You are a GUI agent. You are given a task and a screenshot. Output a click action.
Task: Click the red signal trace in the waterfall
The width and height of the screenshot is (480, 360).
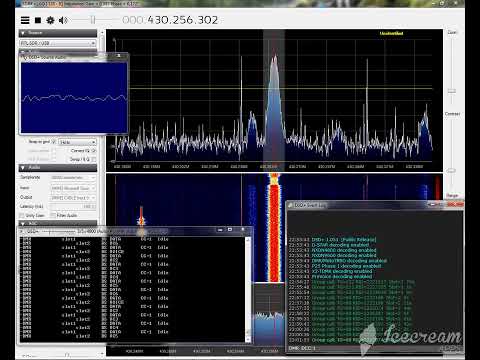pyautogui.click(x=274, y=233)
